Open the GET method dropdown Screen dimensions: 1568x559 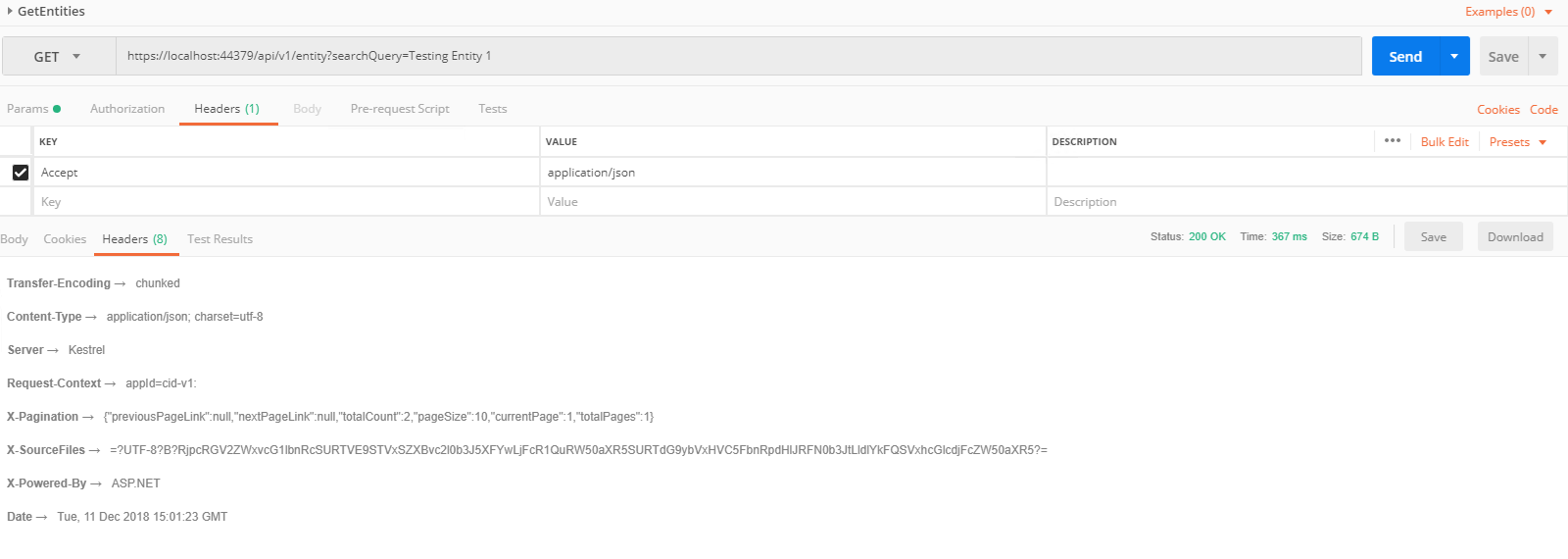tap(58, 57)
